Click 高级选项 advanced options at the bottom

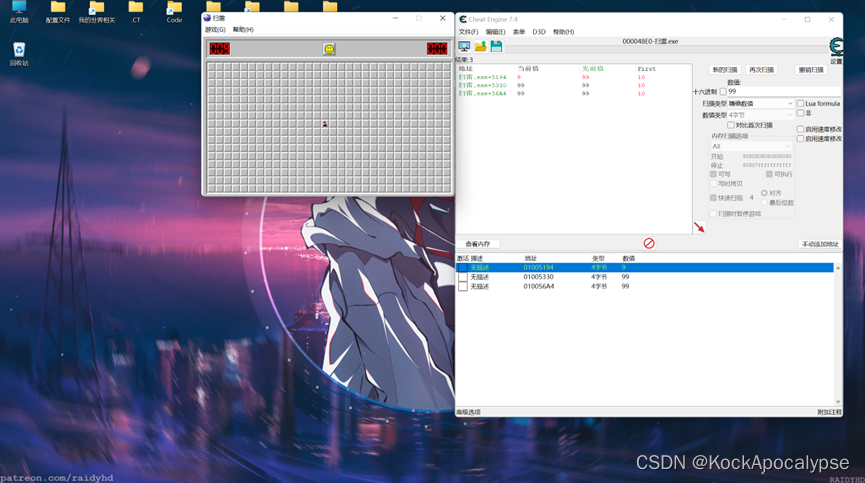pyautogui.click(x=468, y=412)
